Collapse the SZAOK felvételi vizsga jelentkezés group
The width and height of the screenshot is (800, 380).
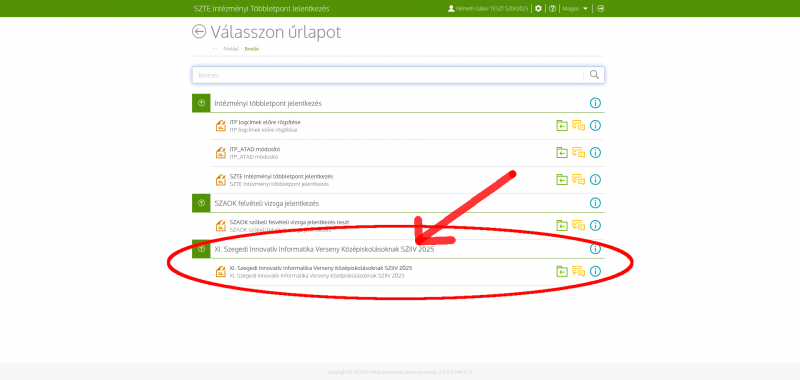click(x=201, y=203)
